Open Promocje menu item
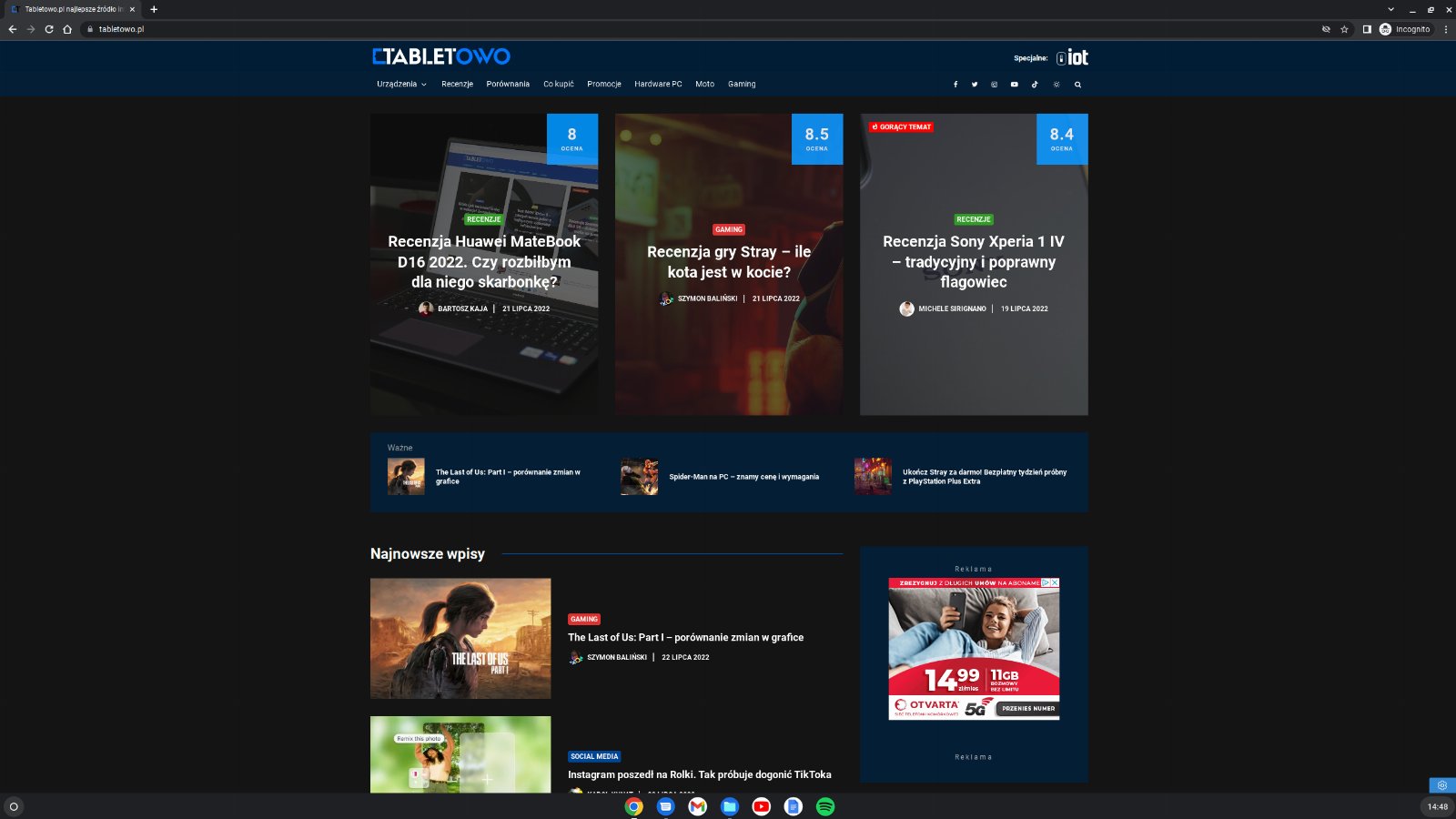Image resolution: width=1456 pixels, height=819 pixels. (604, 84)
